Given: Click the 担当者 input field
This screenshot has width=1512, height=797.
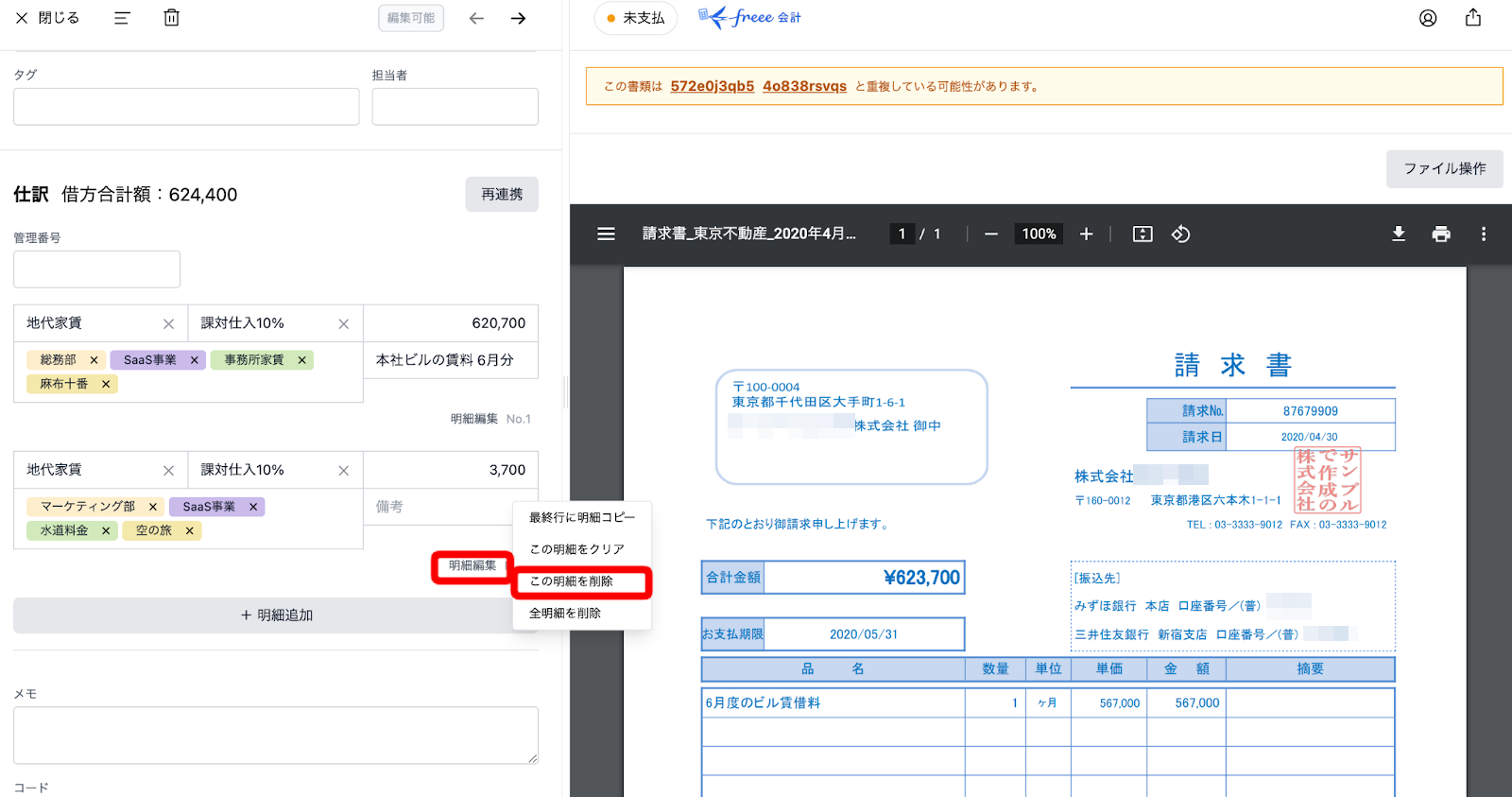Looking at the screenshot, I should point(455,107).
